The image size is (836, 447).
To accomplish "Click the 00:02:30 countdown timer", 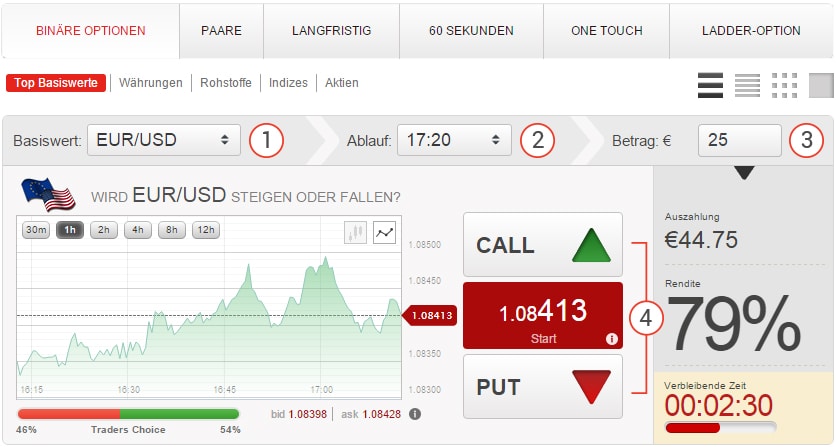I will 719,406.
